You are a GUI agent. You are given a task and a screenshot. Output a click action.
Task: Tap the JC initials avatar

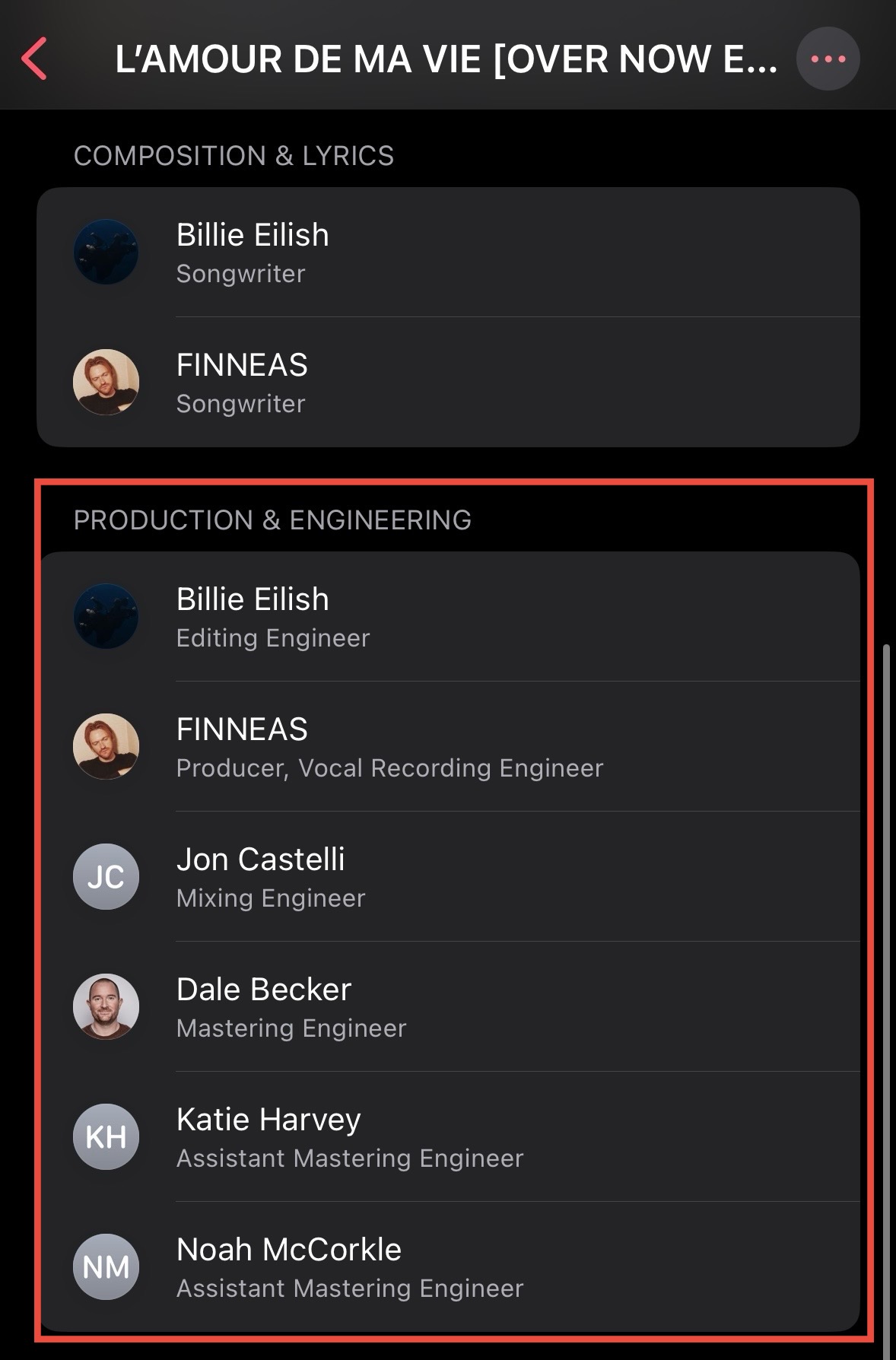coord(106,876)
